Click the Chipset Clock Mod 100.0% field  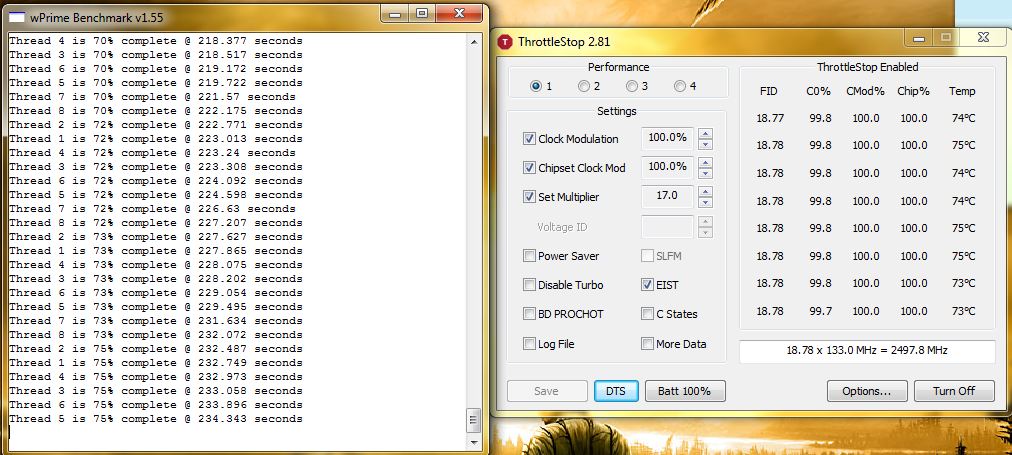point(667,167)
